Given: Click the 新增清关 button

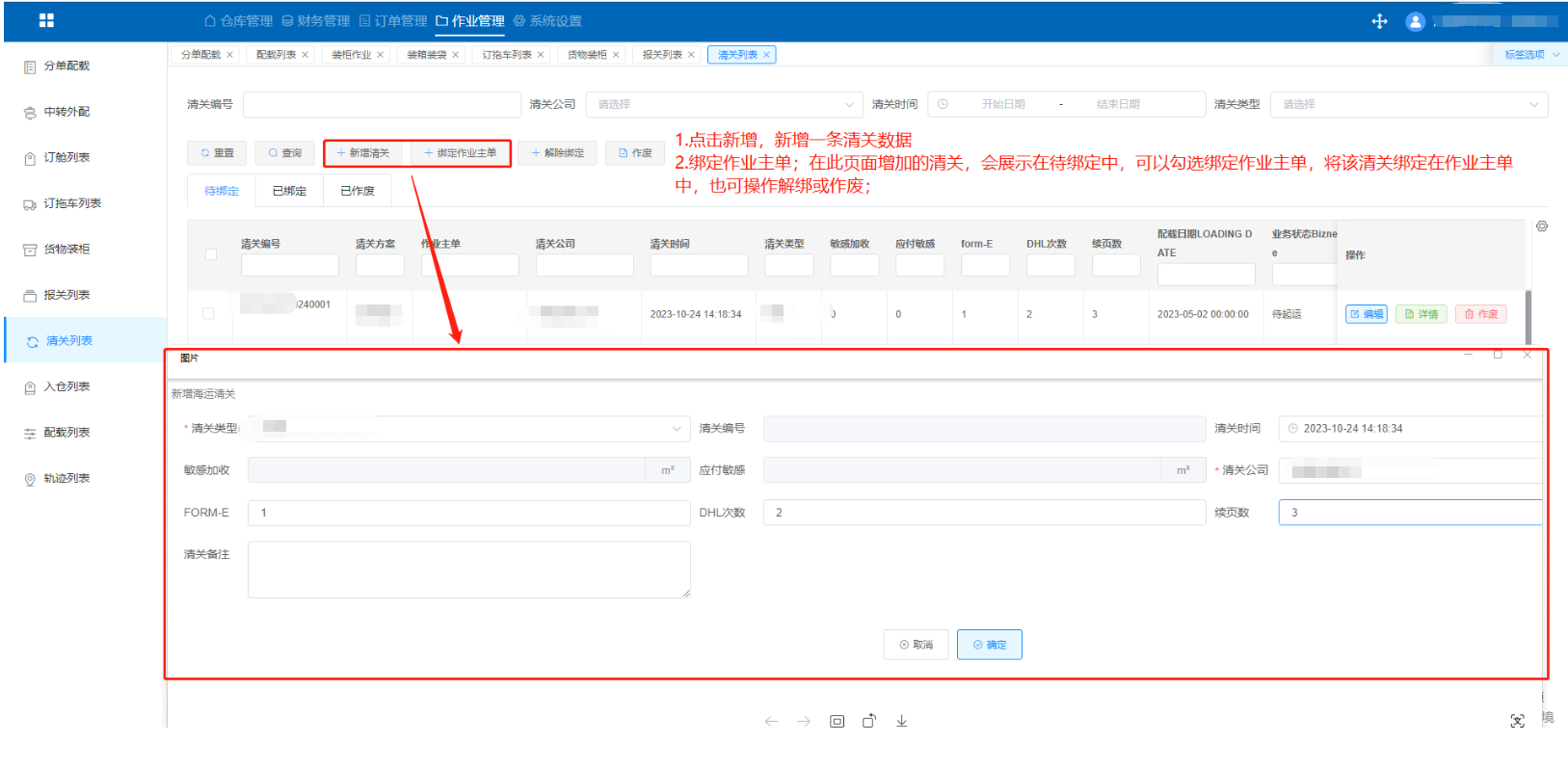Looking at the screenshot, I should [x=363, y=153].
